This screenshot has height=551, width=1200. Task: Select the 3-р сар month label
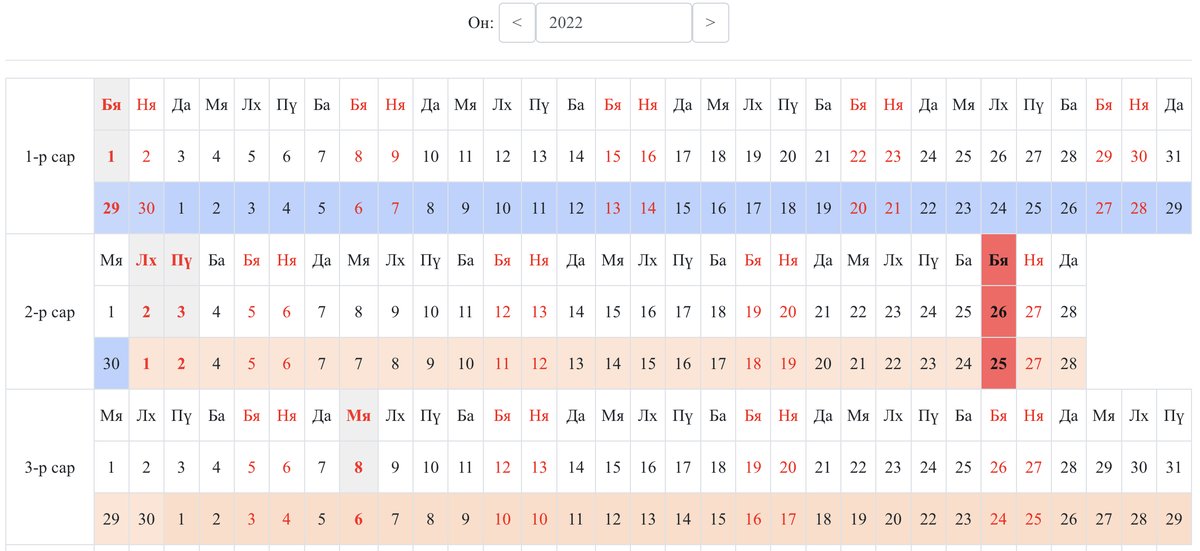(50, 467)
